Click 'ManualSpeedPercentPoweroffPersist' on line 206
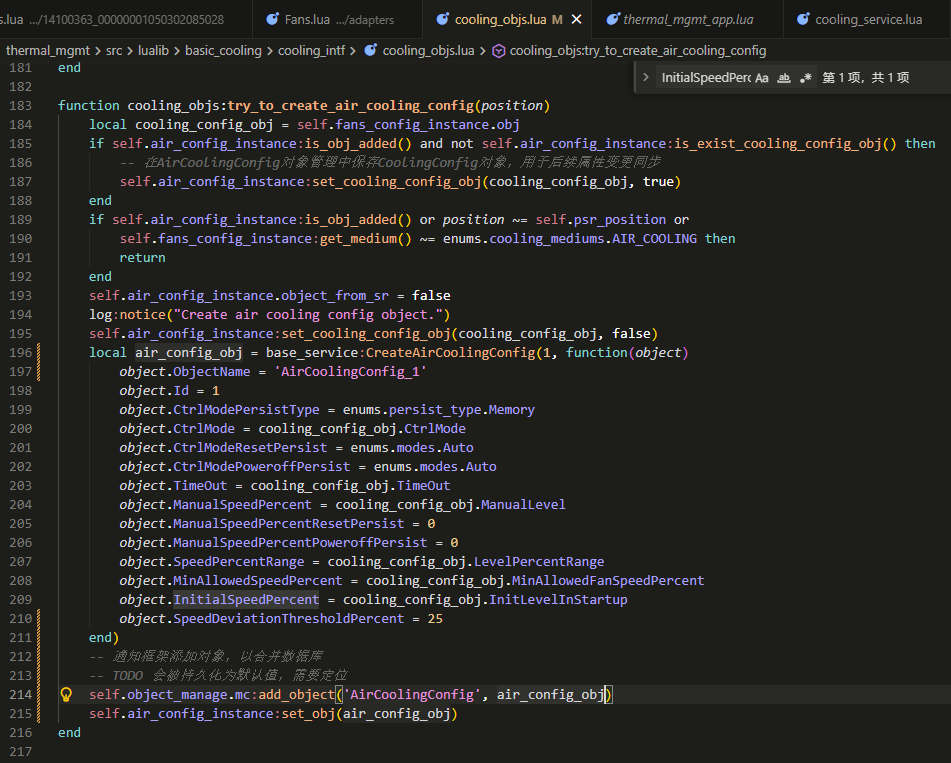Screen dimensions: 951x763 300,543
